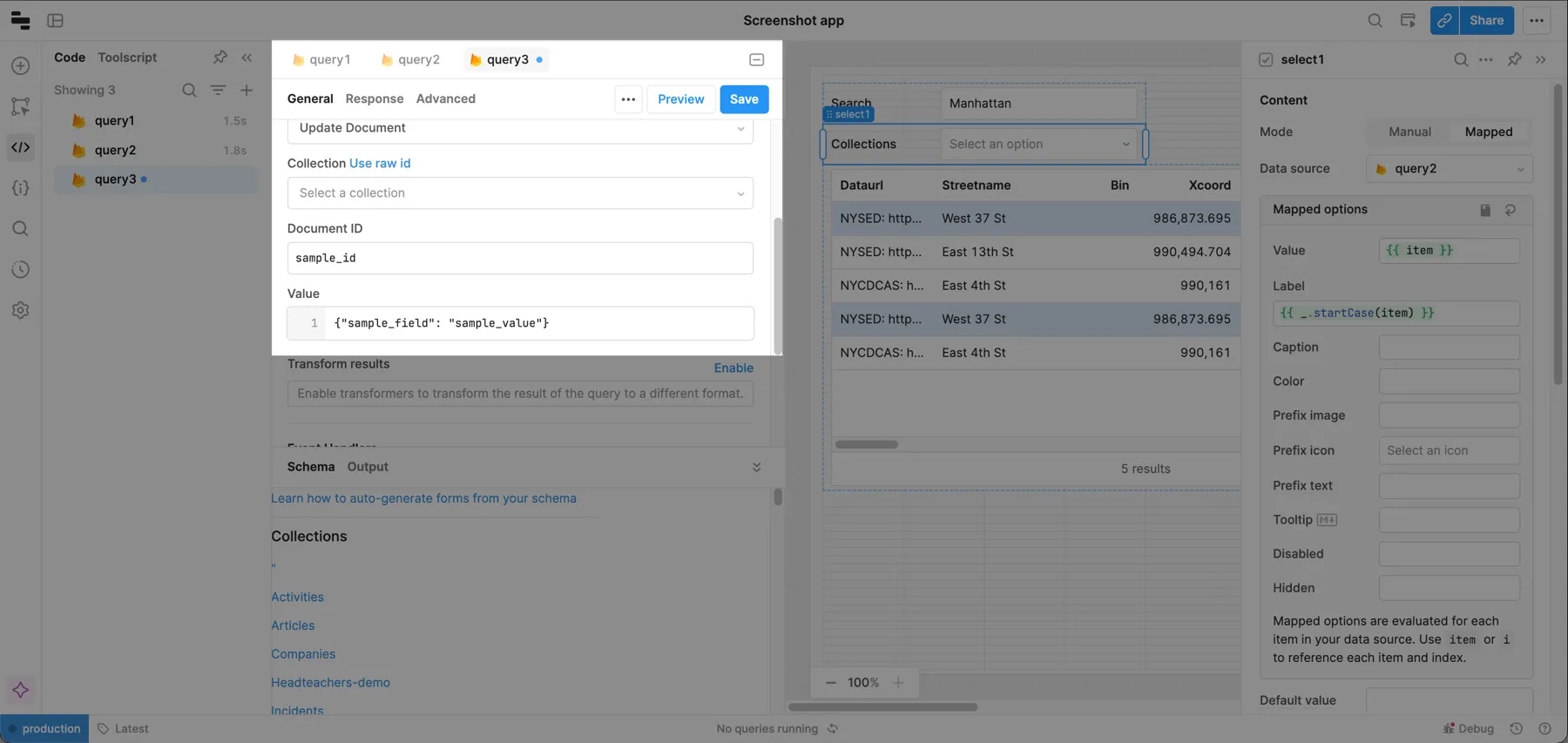
Task: Open select1 inspector more options
Action: tap(1486, 59)
